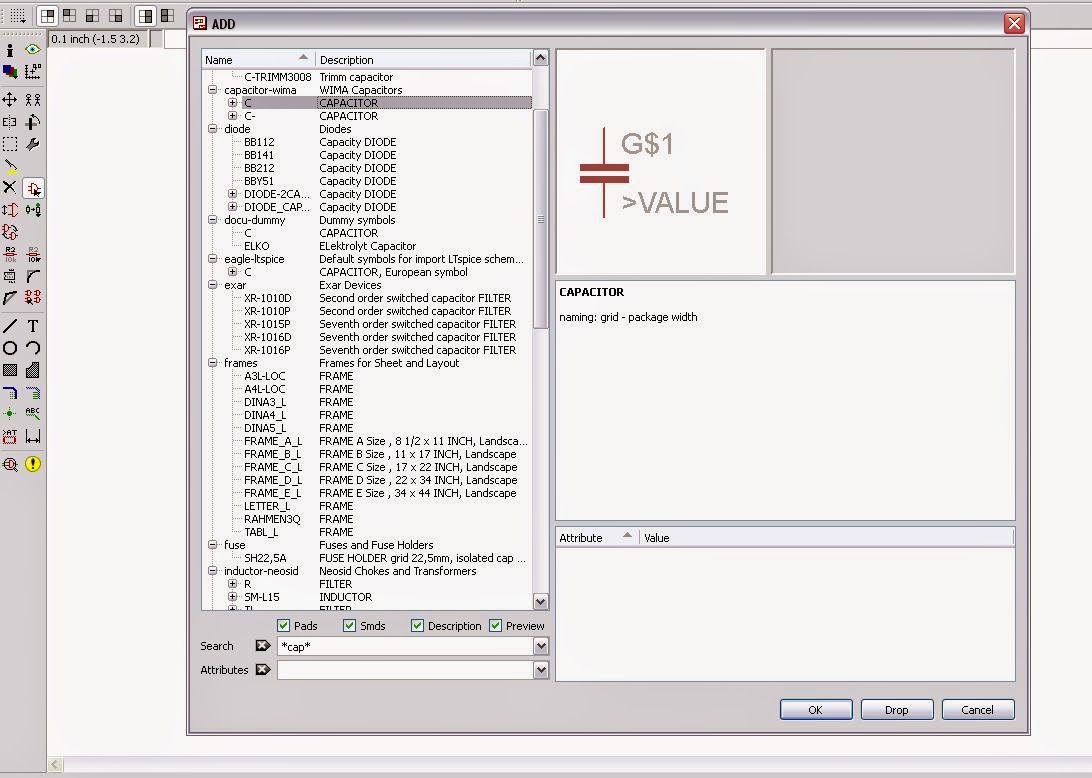Click the OK button
Screen dimensions: 1092x778
pos(816,710)
